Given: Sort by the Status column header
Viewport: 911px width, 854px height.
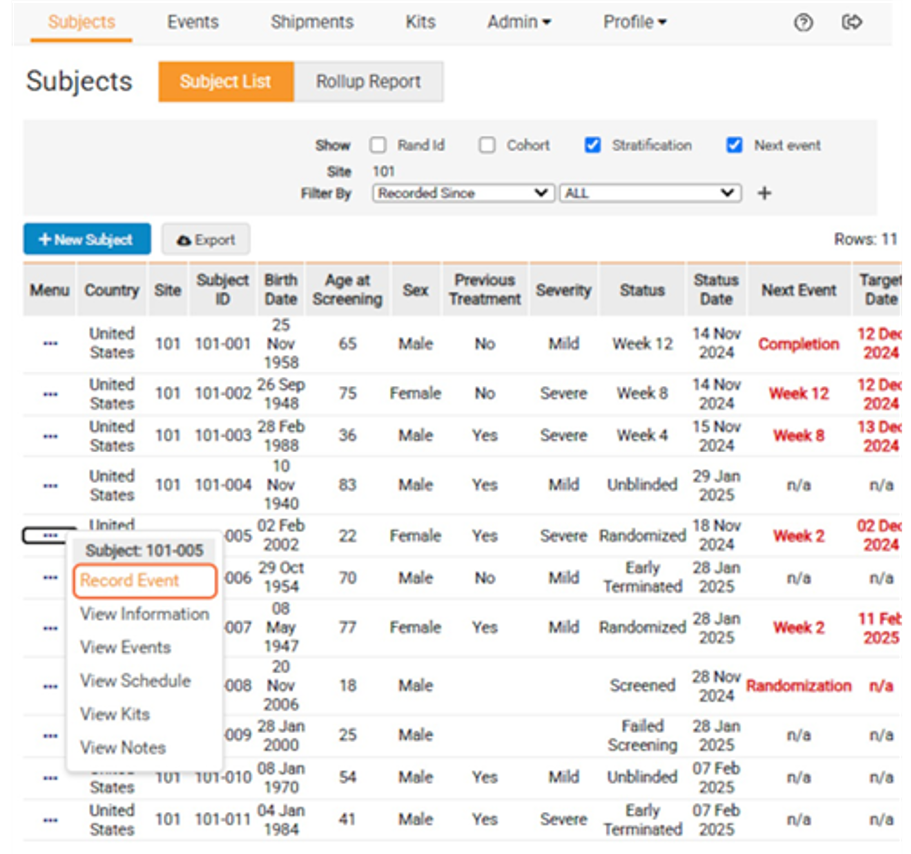Looking at the screenshot, I should pyautogui.click(x=642, y=290).
